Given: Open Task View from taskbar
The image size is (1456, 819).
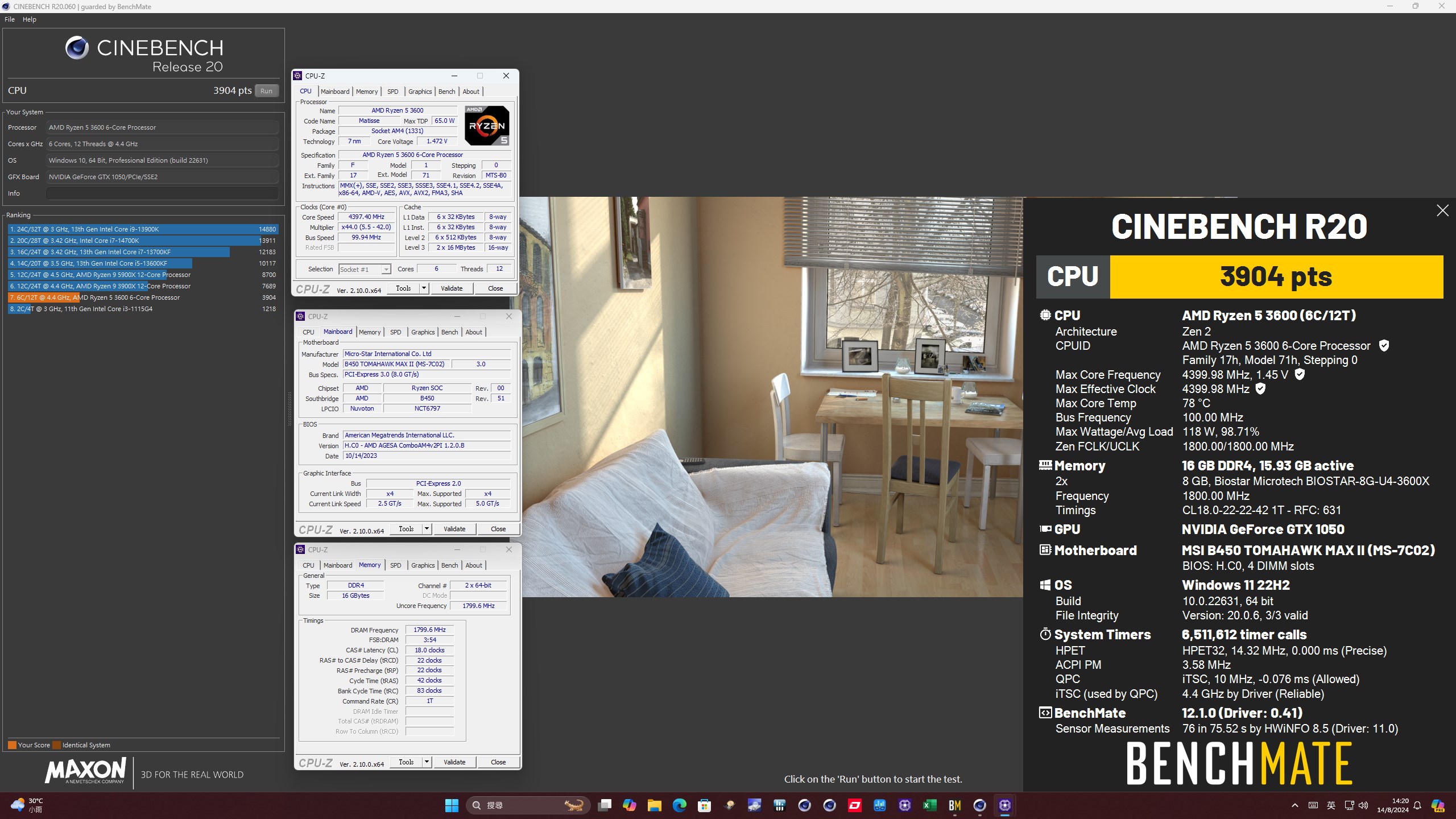Looking at the screenshot, I should 605,805.
